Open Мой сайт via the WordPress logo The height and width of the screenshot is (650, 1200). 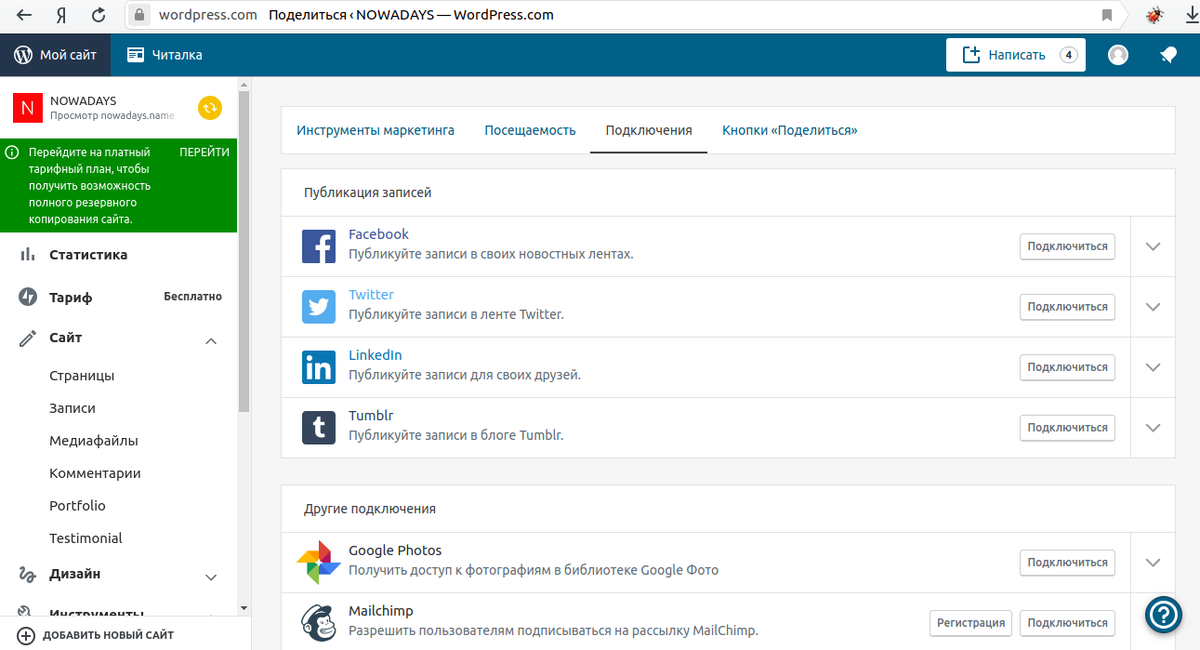21,54
